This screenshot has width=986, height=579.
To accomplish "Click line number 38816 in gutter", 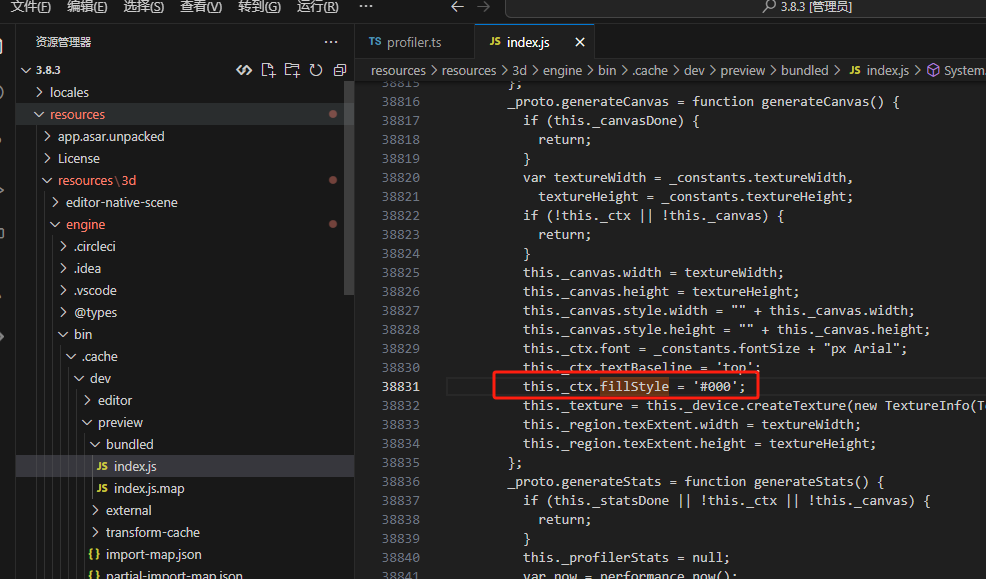I will (401, 102).
